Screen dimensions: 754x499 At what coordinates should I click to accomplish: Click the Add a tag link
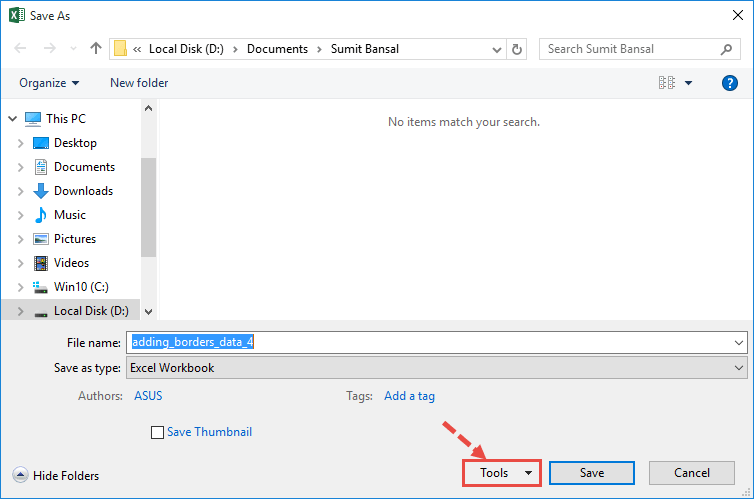click(409, 396)
